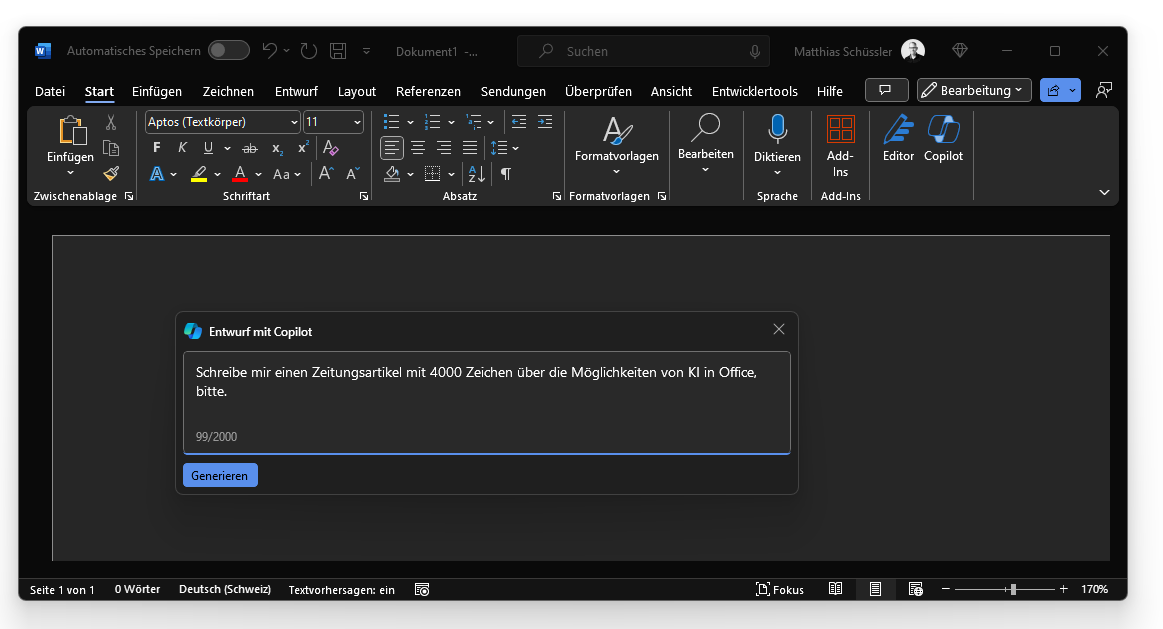This screenshot has width=1163, height=629.
Task: Click the microphone icon in search box
Action: point(754,51)
